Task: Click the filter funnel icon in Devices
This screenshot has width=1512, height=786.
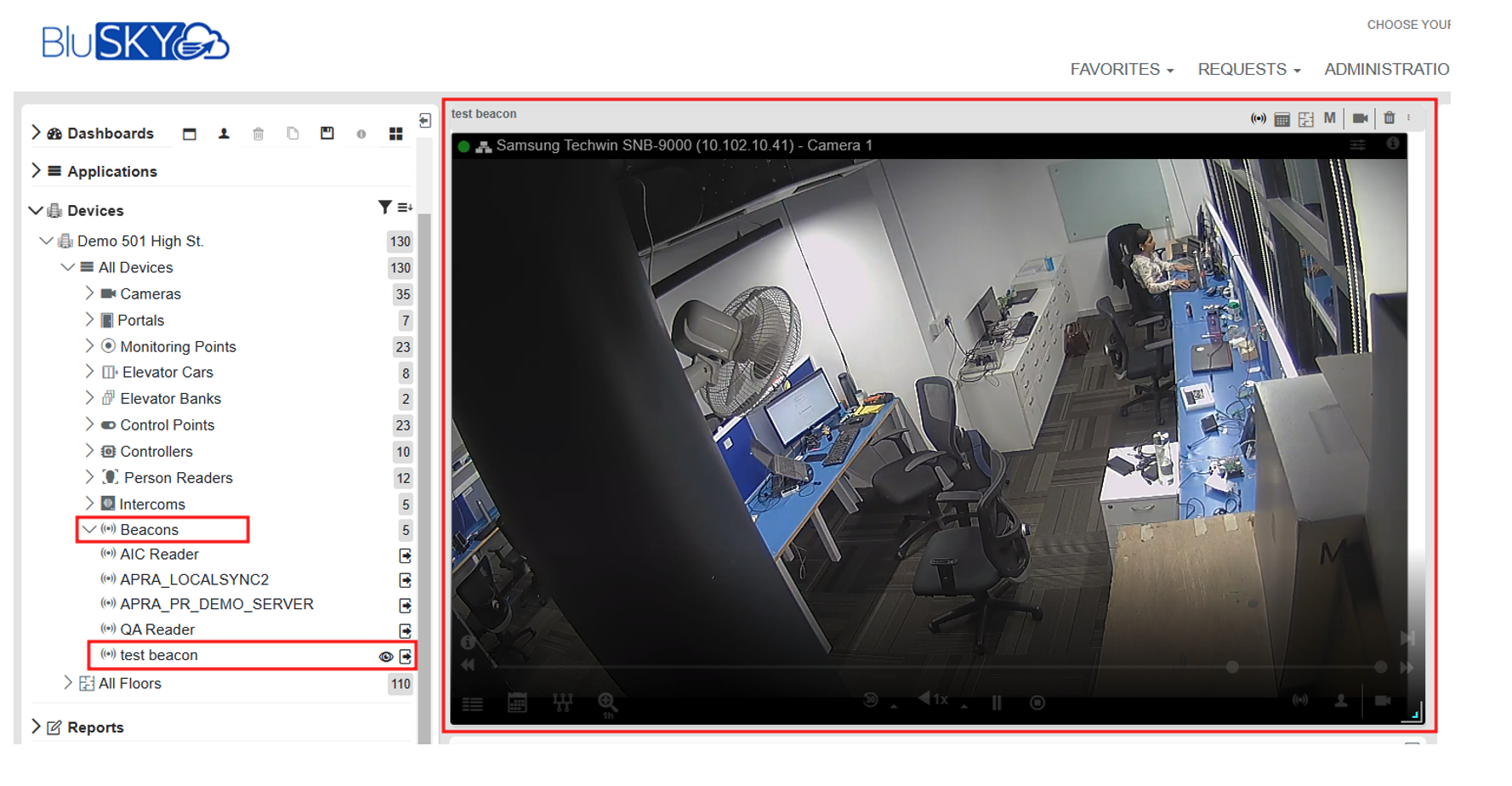Action: click(384, 208)
